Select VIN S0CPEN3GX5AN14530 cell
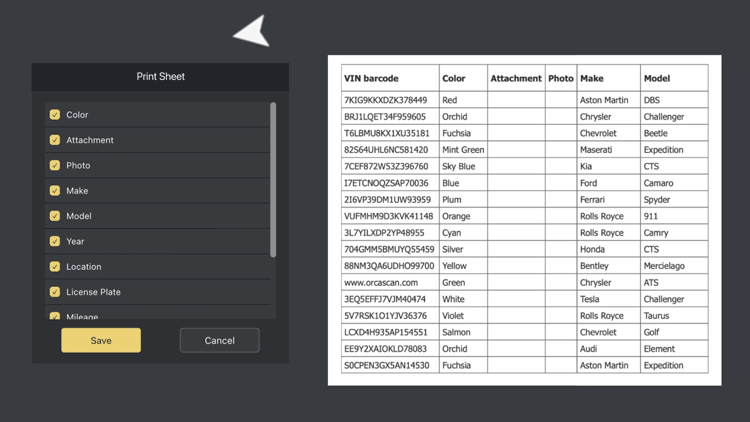The height and width of the screenshot is (422, 750). pyautogui.click(x=390, y=366)
